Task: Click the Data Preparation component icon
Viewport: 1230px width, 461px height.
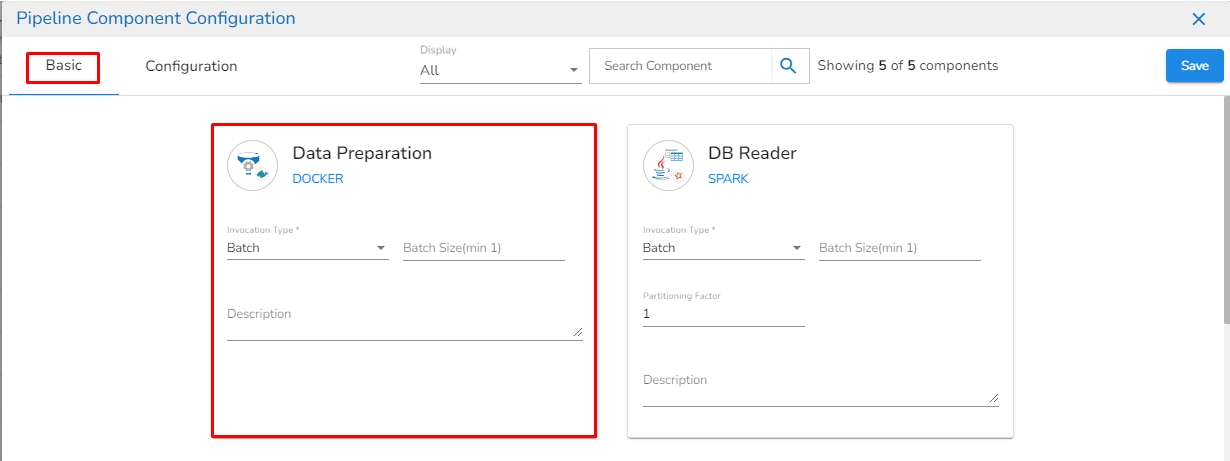Action: coord(252,165)
